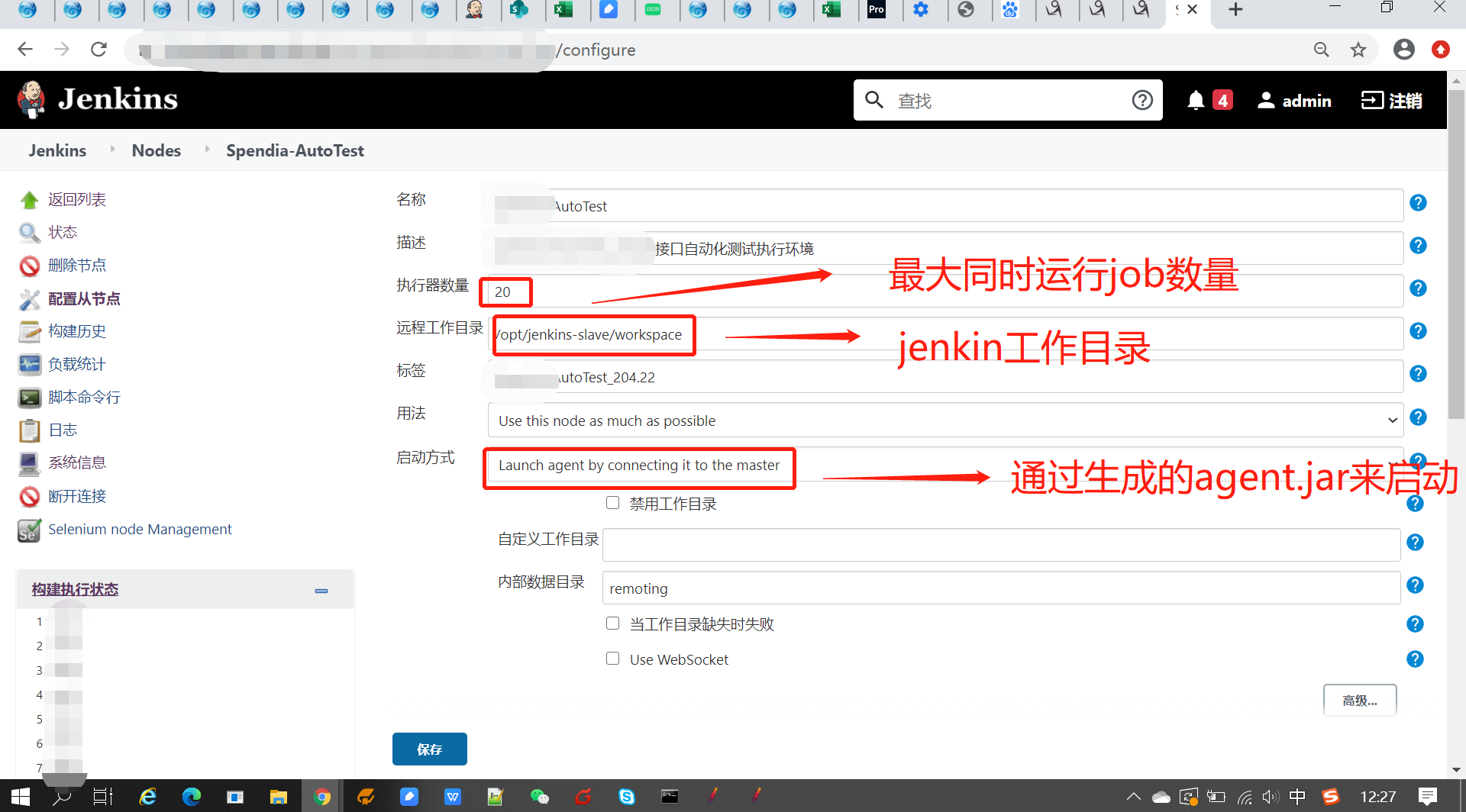Click the 内部数据目录 remoting field
The height and width of the screenshot is (812, 1466).
[x=1001, y=588]
